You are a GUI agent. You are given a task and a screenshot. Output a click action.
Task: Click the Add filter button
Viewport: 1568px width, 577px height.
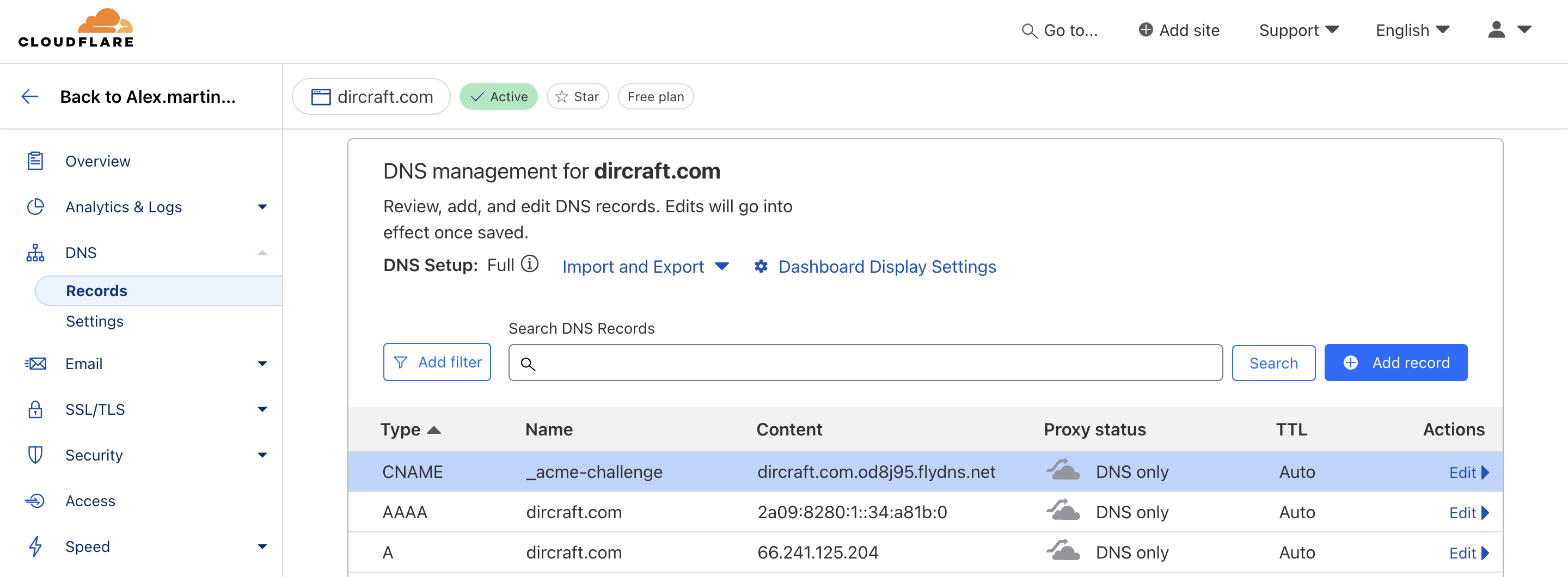pos(437,362)
